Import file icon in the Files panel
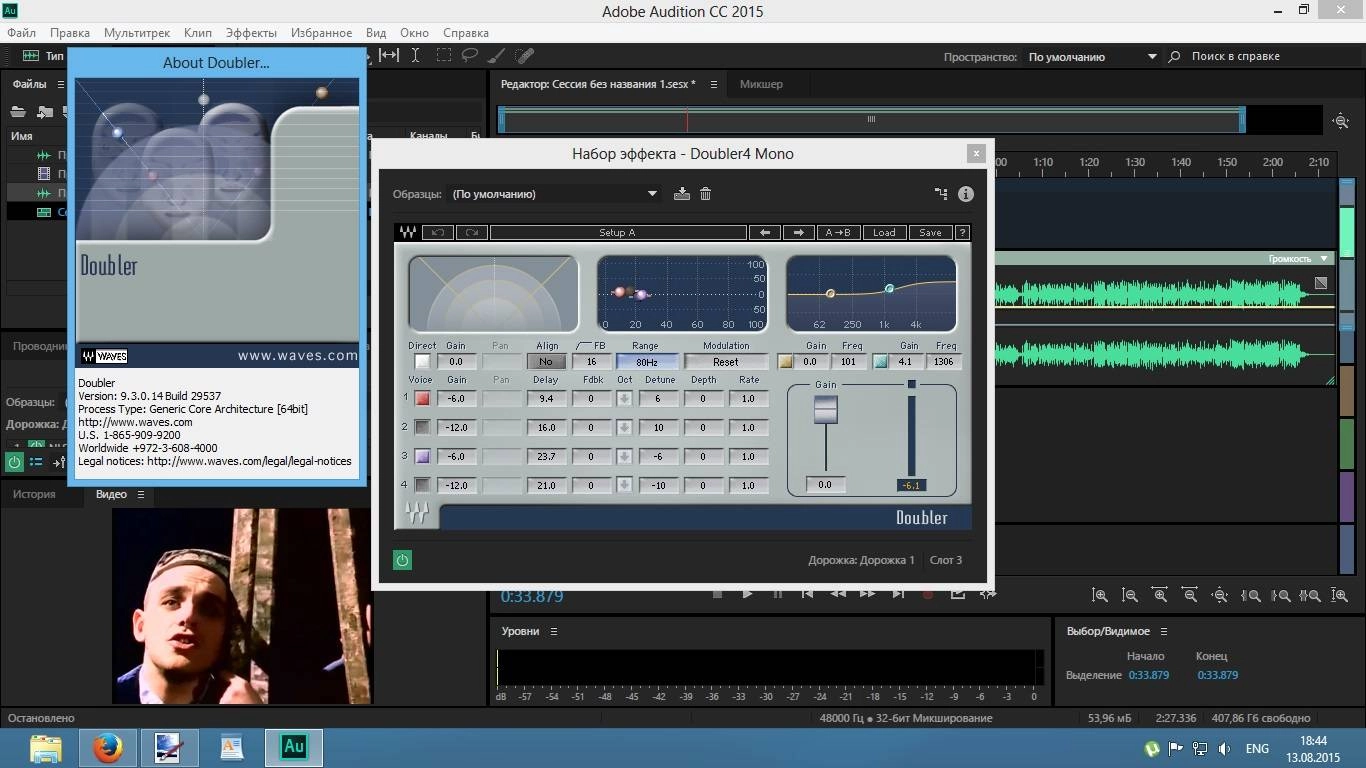The width and height of the screenshot is (1366, 768). 45,111
